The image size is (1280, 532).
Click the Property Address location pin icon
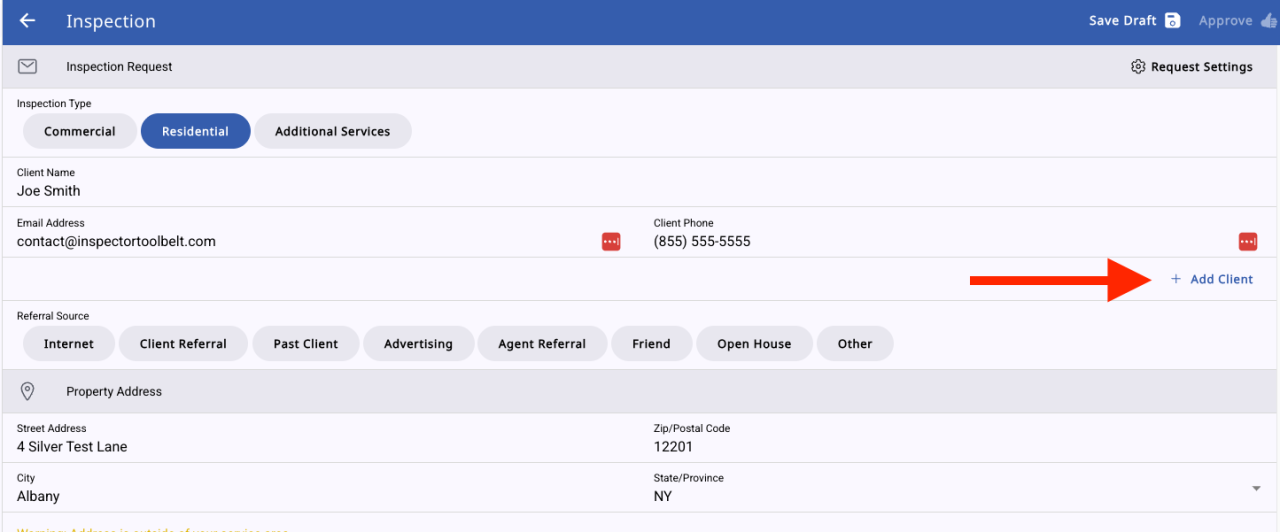click(x=28, y=391)
